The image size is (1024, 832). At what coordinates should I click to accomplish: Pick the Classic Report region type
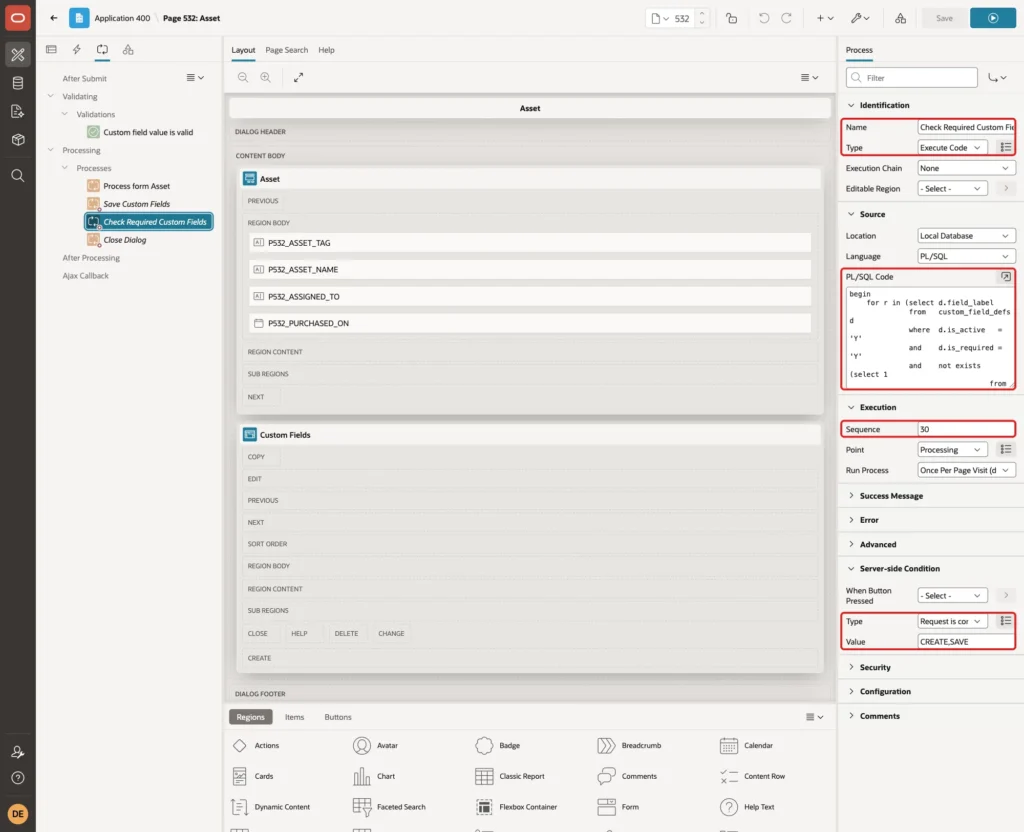(509, 776)
